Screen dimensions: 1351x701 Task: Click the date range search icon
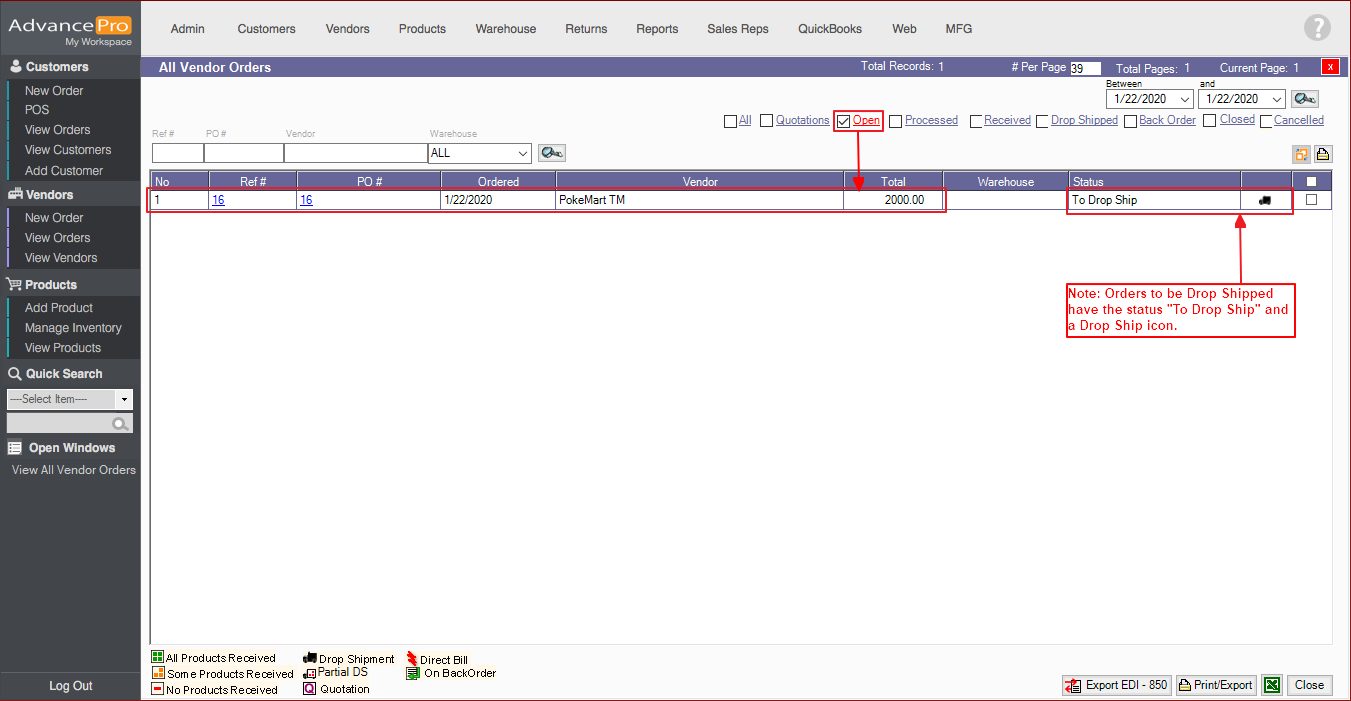pos(1304,99)
